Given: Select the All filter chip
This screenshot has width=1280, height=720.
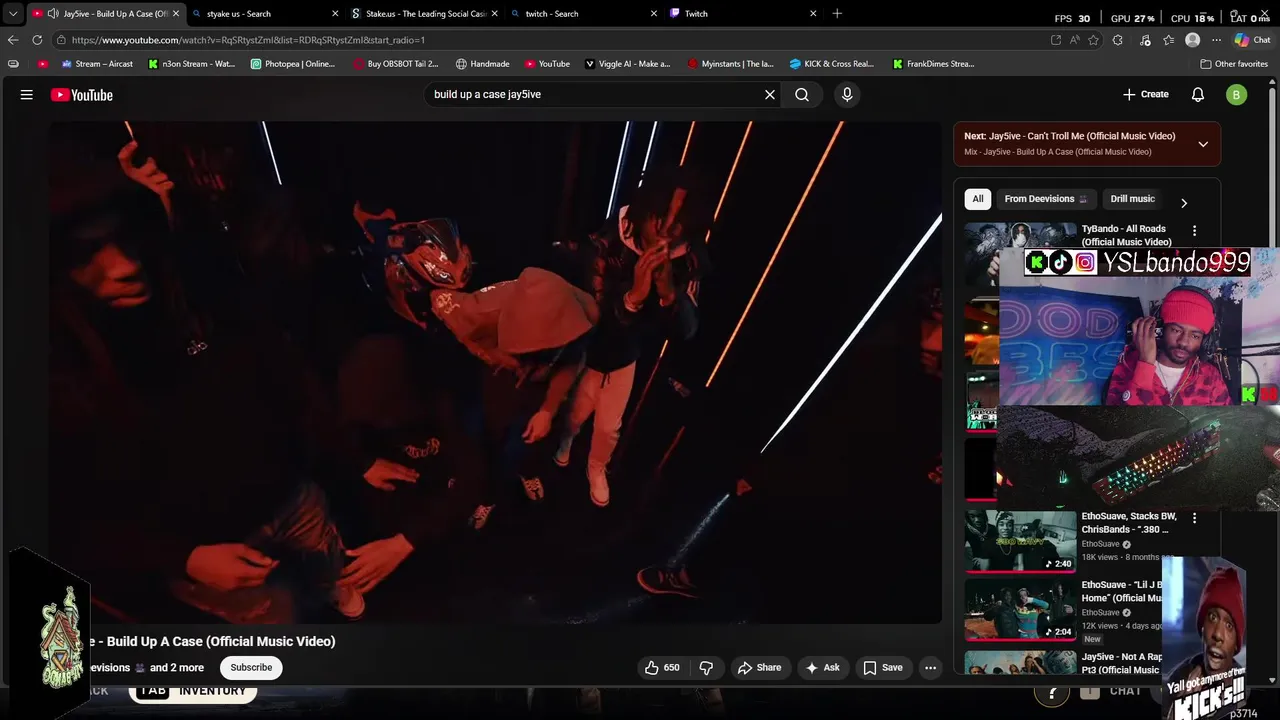Looking at the screenshot, I should 978,199.
